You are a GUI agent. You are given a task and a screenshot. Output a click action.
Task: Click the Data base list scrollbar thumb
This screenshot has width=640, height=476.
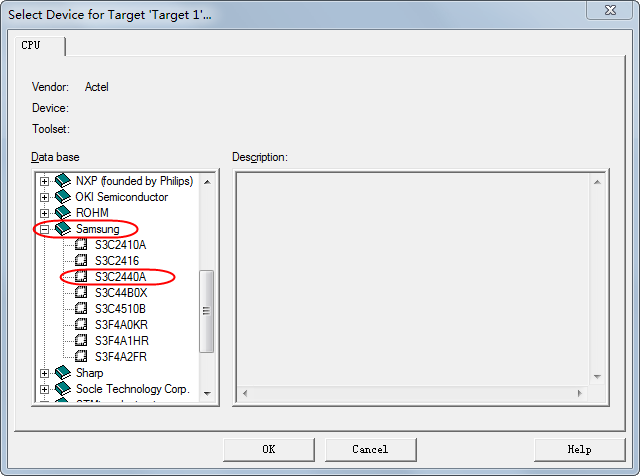coord(207,311)
